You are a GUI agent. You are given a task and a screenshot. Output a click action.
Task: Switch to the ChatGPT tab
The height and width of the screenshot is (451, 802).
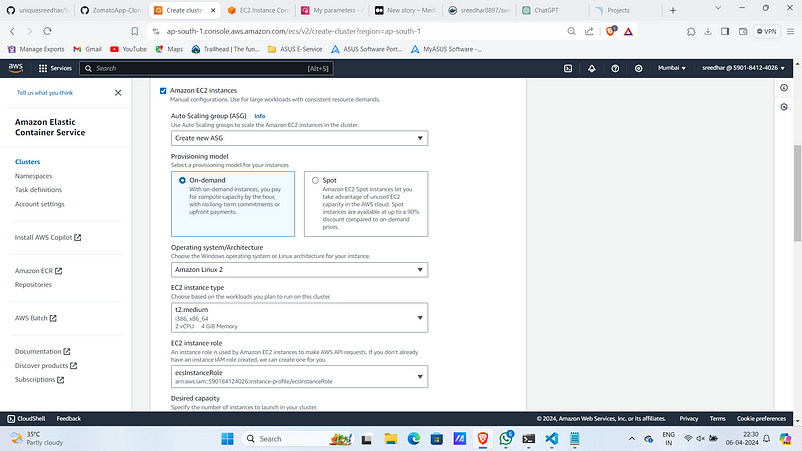(x=553, y=10)
